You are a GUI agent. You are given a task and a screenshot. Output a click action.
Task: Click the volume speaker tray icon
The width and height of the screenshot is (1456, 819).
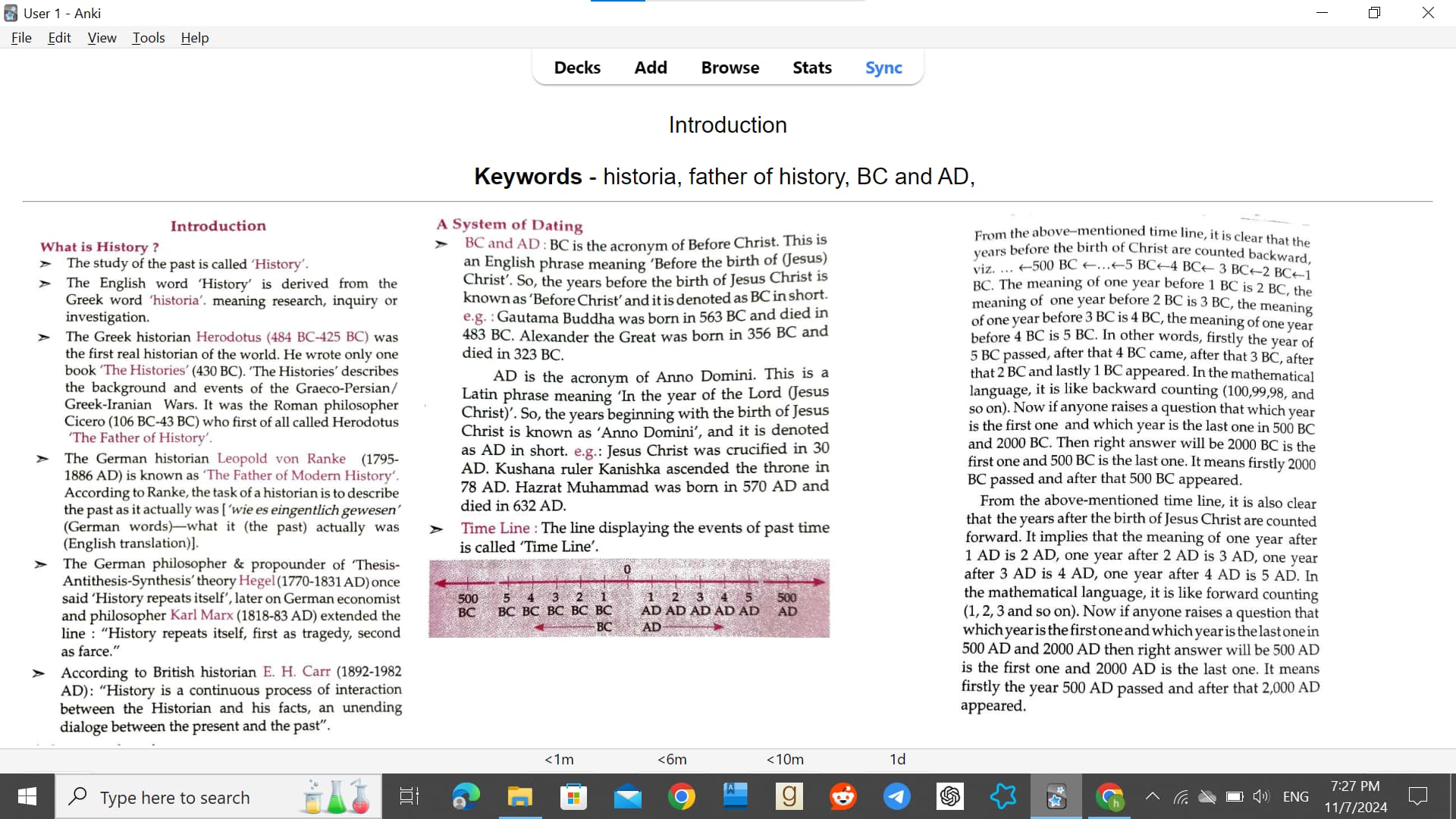[x=1260, y=796]
